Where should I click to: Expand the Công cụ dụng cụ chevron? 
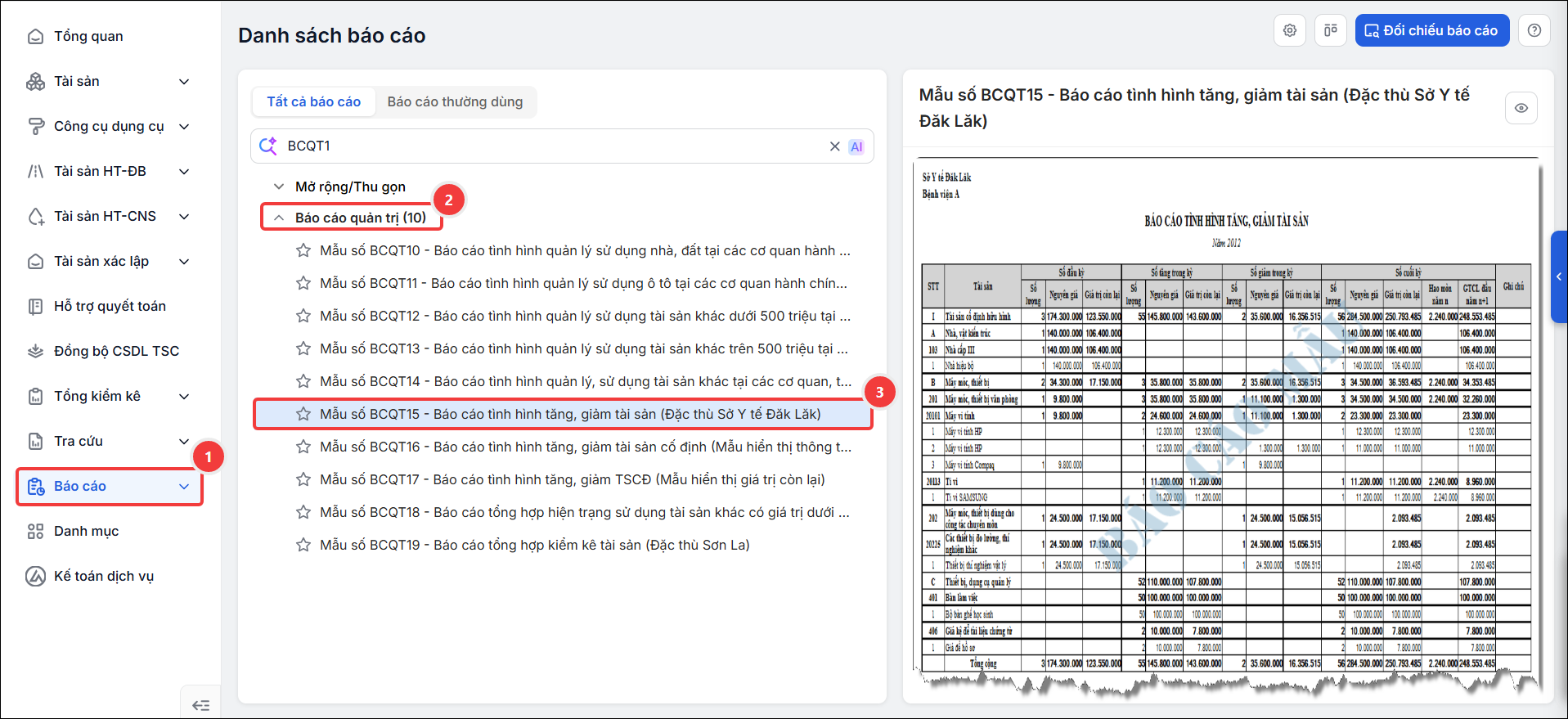point(184,126)
